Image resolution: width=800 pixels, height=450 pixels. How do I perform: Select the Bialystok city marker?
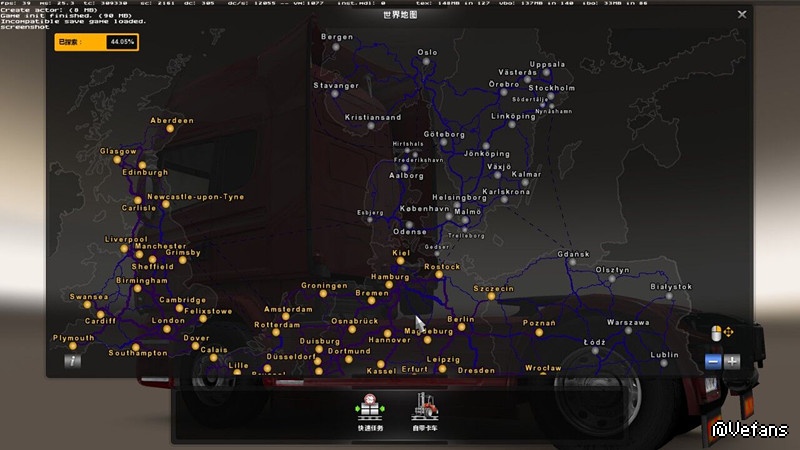click(x=669, y=295)
